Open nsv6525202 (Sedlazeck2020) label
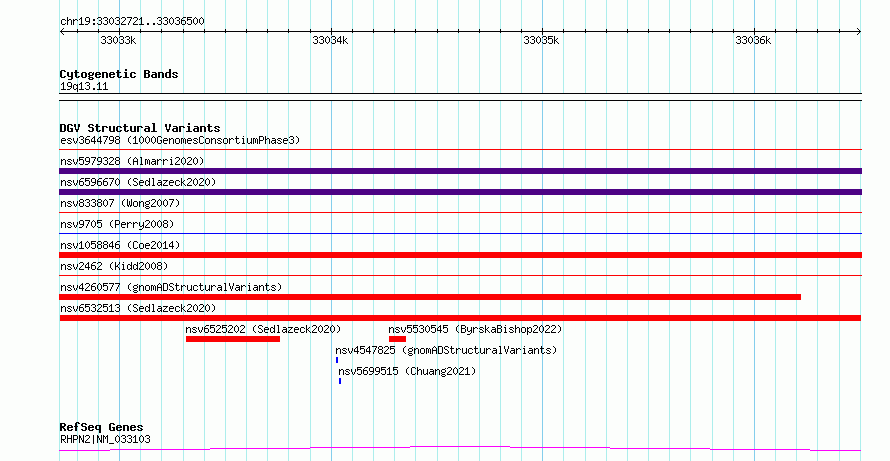Image resolution: width=890 pixels, height=461 pixels. pyautogui.click(x=263, y=329)
